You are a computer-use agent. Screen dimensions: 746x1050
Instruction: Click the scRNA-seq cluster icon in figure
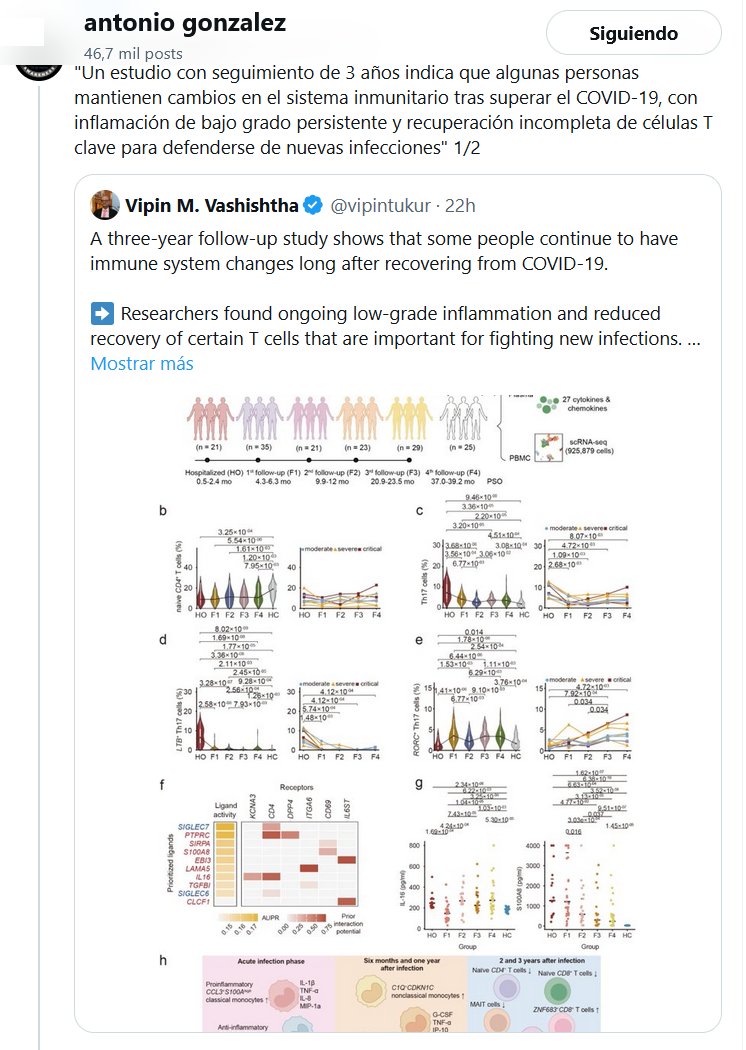pyautogui.click(x=546, y=442)
